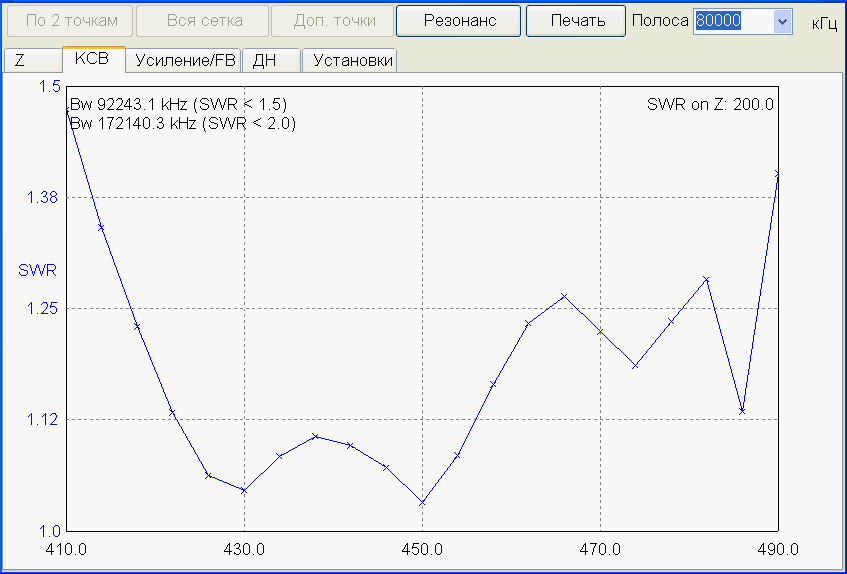Click the Вся сетка button
Screen dimensions: 847x574
point(202,21)
